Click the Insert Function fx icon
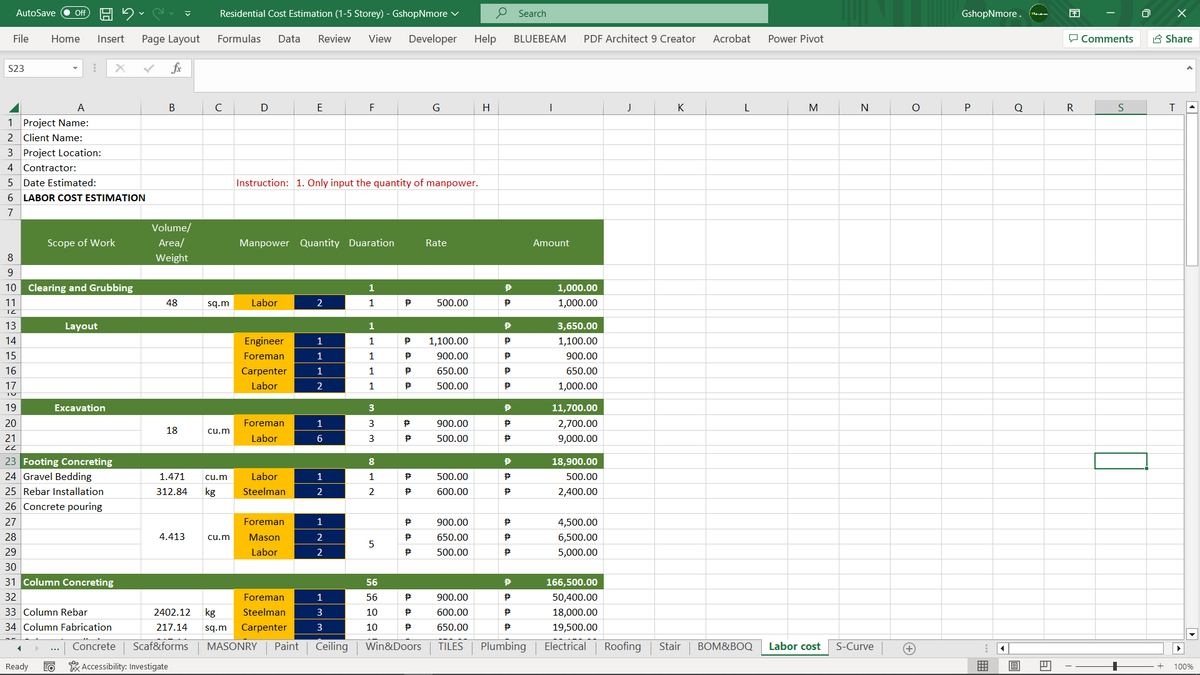This screenshot has width=1200, height=675. (175, 69)
